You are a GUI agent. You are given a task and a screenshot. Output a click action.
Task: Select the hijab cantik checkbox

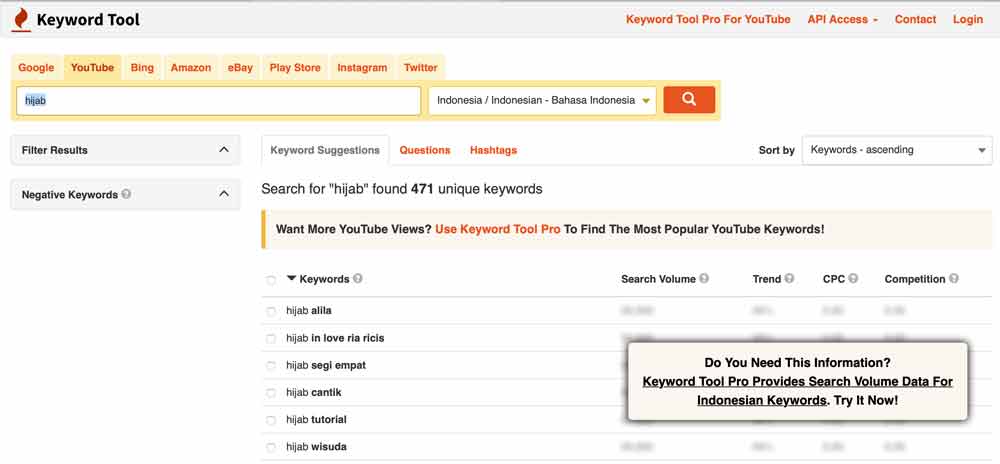(271, 393)
